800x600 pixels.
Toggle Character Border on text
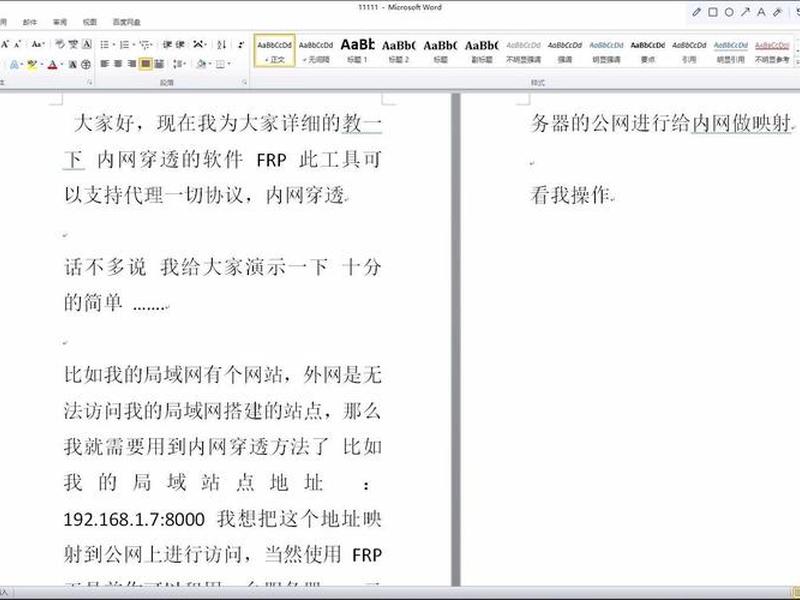click(x=87, y=44)
